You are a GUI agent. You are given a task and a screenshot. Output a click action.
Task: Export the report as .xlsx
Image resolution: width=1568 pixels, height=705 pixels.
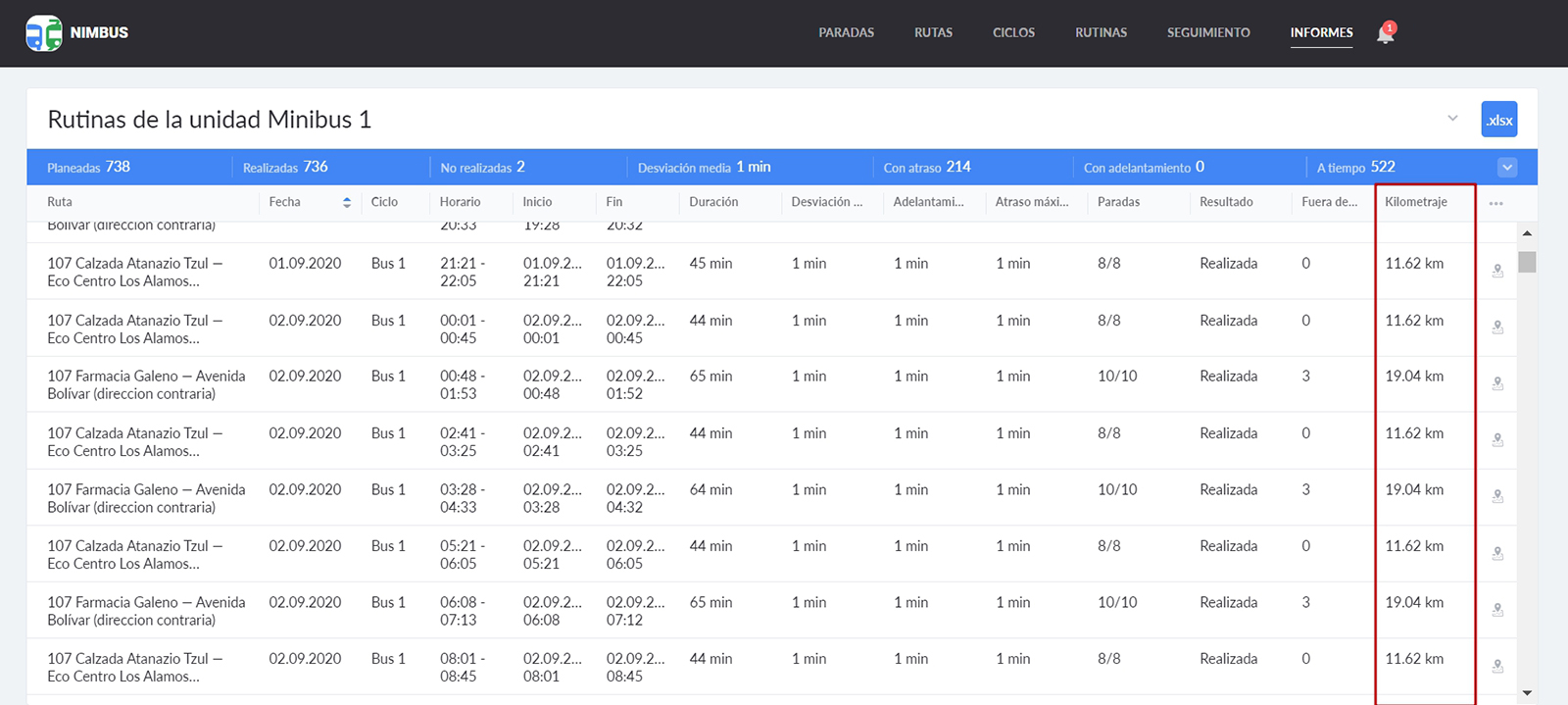1498,120
